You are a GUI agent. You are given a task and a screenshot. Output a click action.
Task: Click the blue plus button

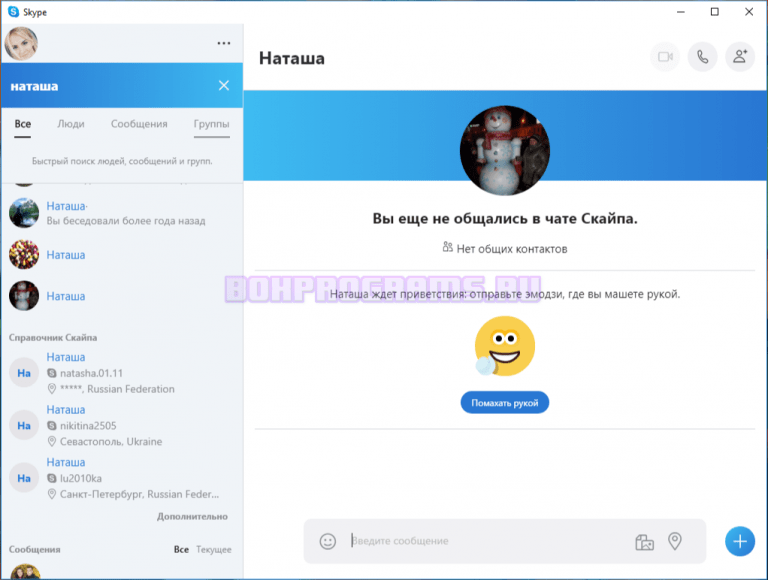point(740,541)
